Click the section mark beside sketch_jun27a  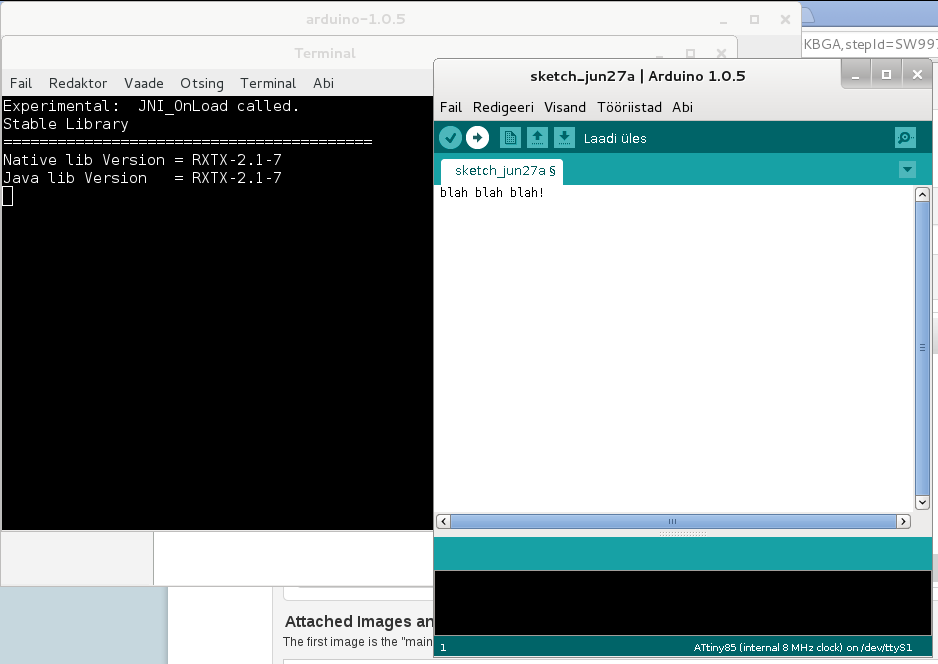(554, 171)
